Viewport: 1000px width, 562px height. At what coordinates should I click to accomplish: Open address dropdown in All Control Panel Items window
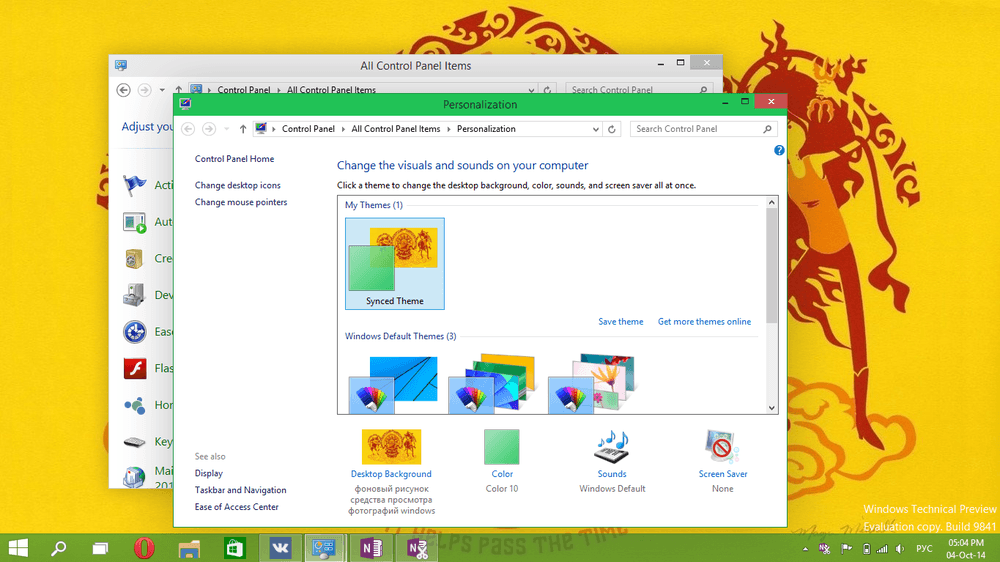click(x=531, y=90)
